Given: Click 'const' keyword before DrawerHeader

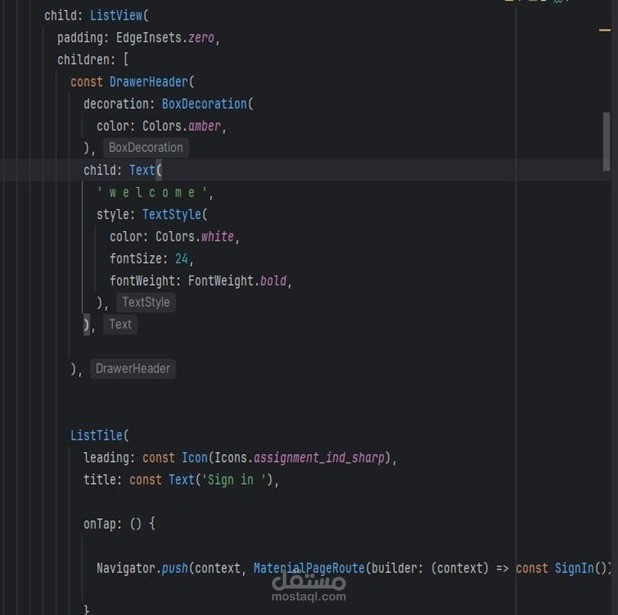Looking at the screenshot, I should tap(86, 82).
